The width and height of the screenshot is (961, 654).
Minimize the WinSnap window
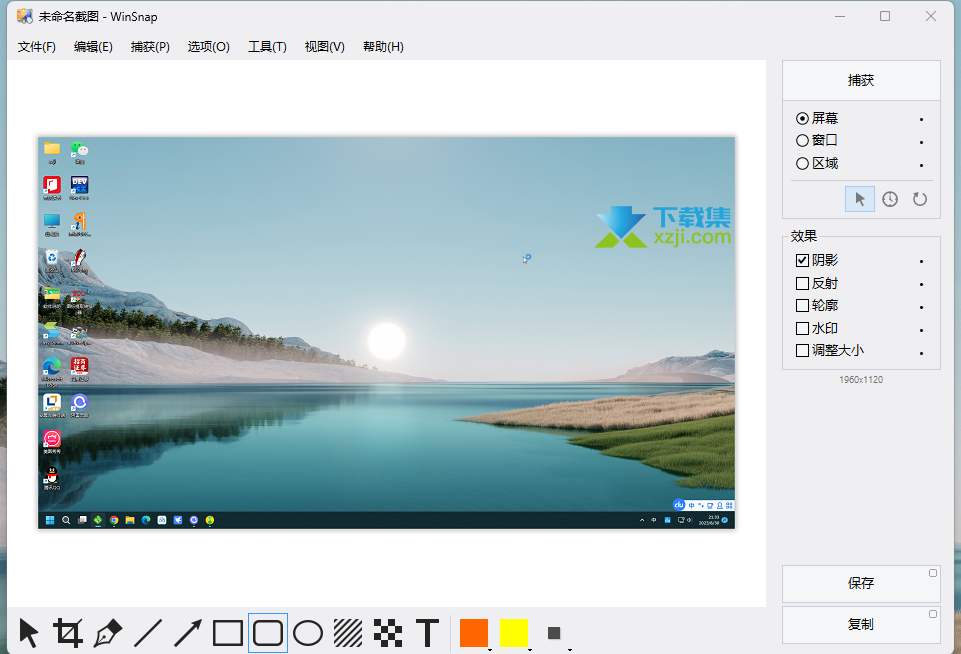(x=840, y=16)
